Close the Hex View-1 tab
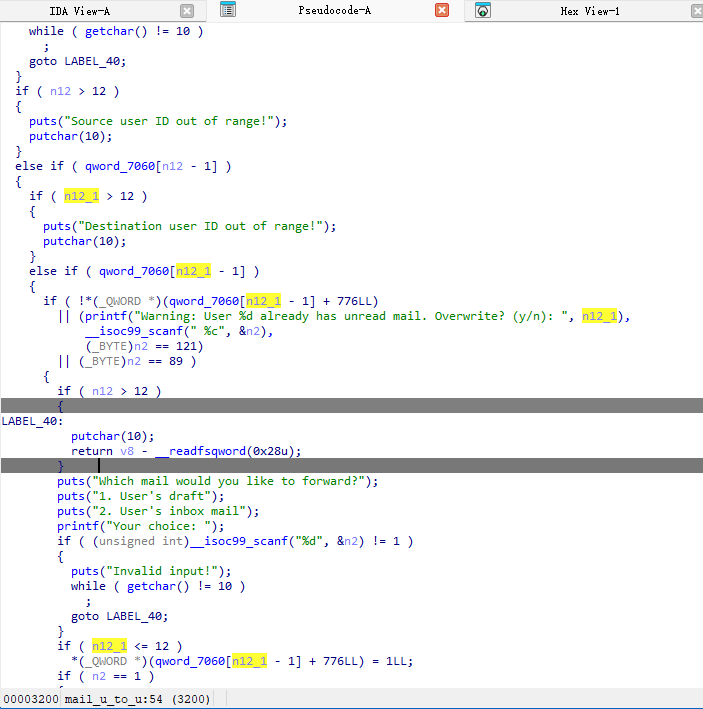This screenshot has height=709, width=703. [697, 11]
